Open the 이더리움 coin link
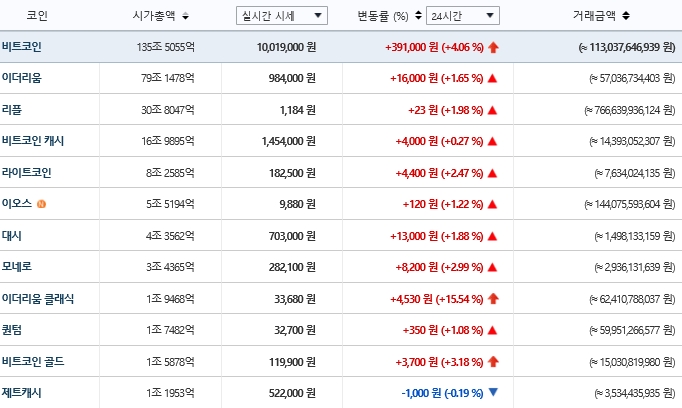The height and width of the screenshot is (408, 682). click(x=22, y=78)
